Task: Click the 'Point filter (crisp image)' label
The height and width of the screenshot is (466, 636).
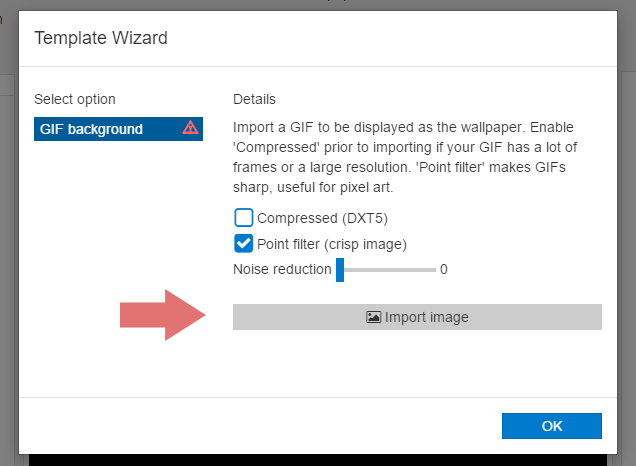Action: (x=332, y=244)
